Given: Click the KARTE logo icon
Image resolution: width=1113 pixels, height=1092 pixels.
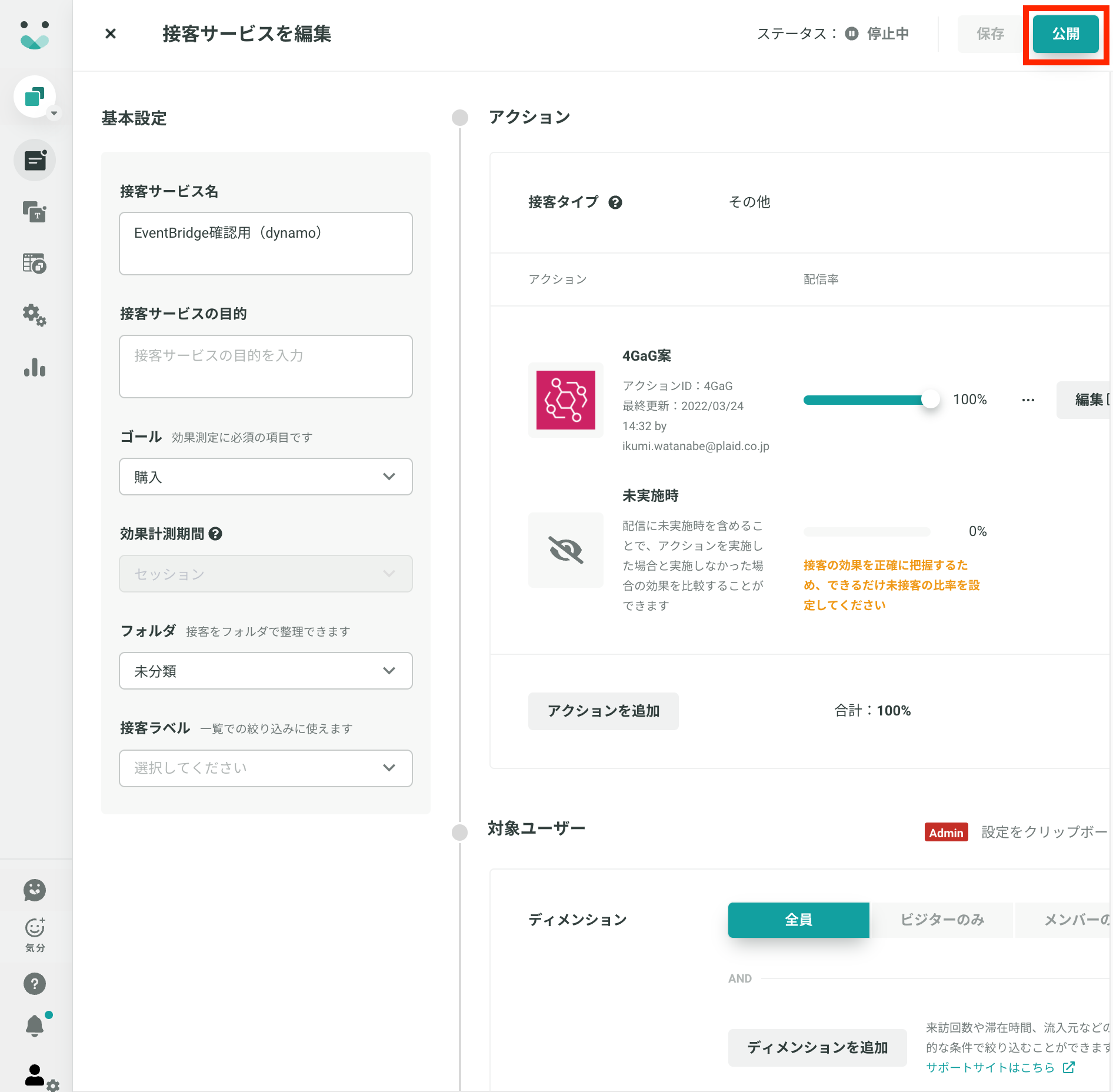Looking at the screenshot, I should (35, 35).
